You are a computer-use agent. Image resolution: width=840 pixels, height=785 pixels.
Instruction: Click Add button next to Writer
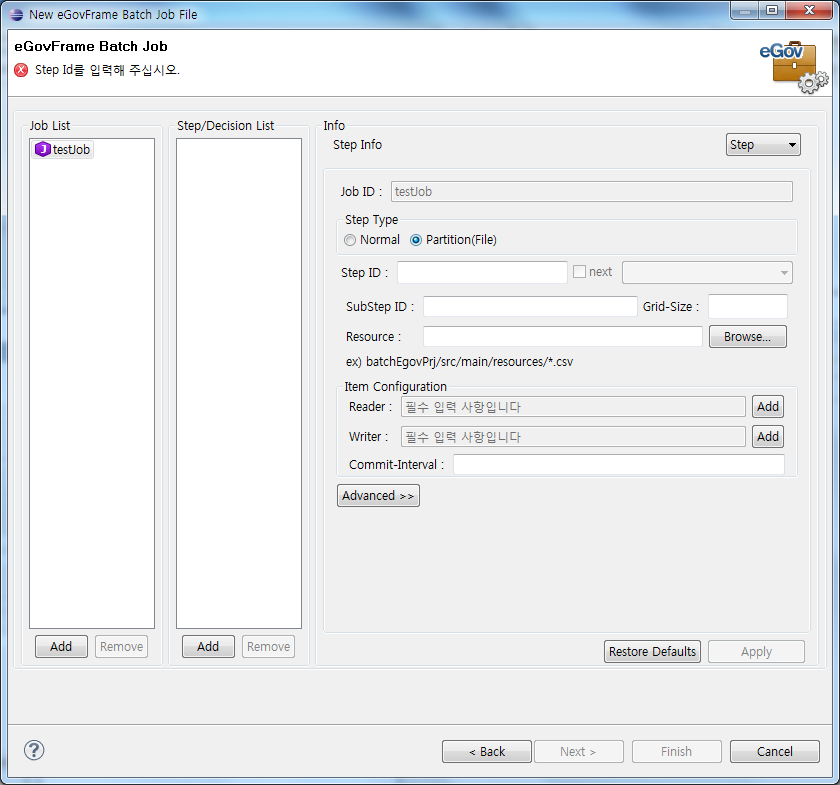[x=768, y=437]
